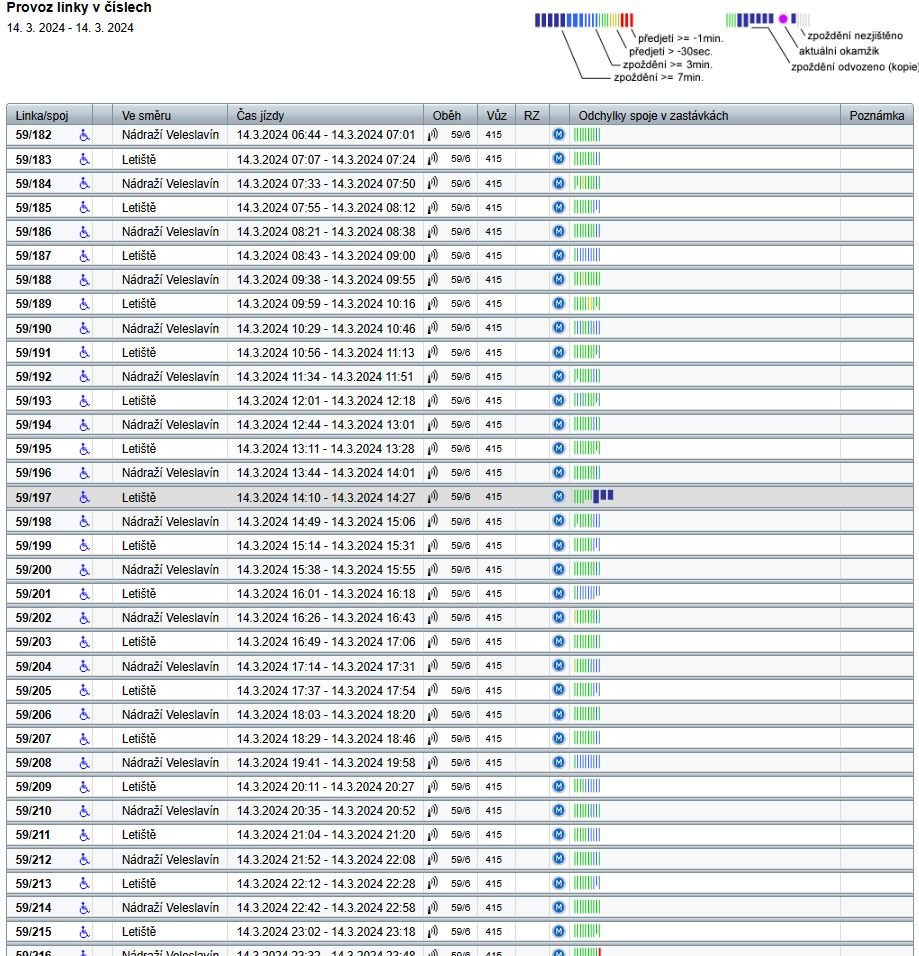Click vehicle number 415 in row 59/199
Viewport: 919px width, 956px height.
pyautogui.click(x=493, y=546)
